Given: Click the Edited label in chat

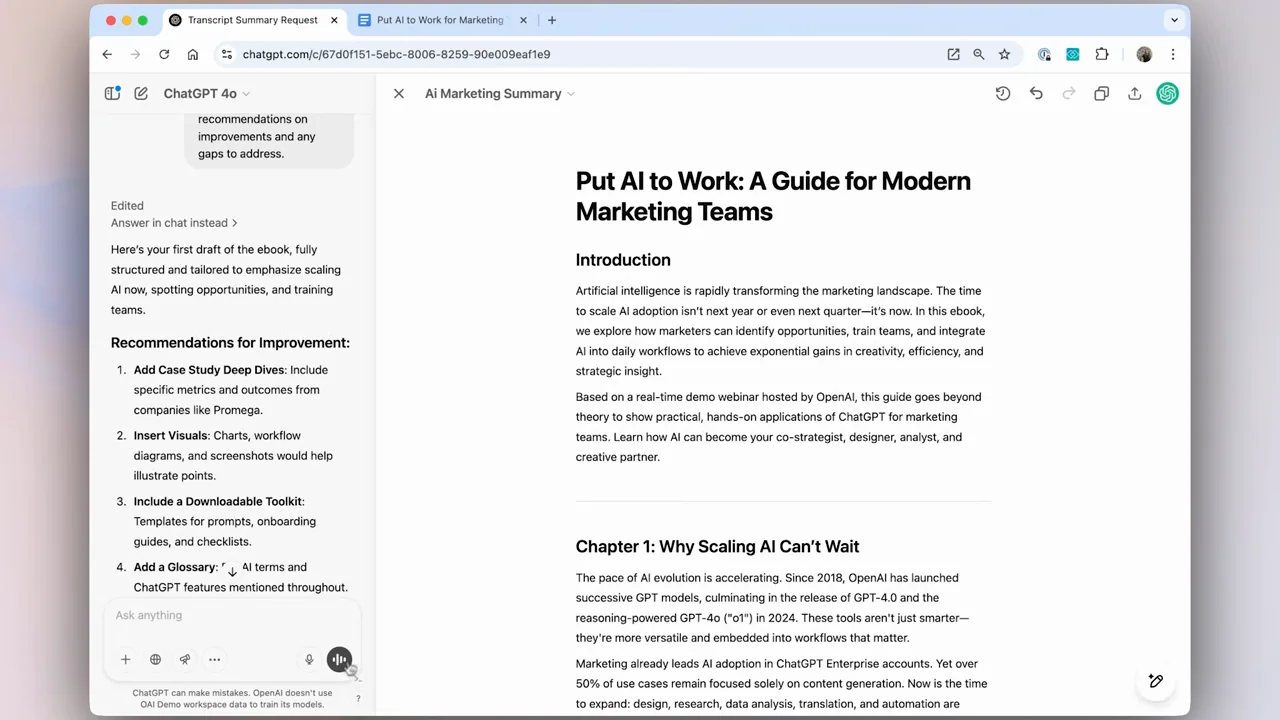Looking at the screenshot, I should (x=127, y=206).
